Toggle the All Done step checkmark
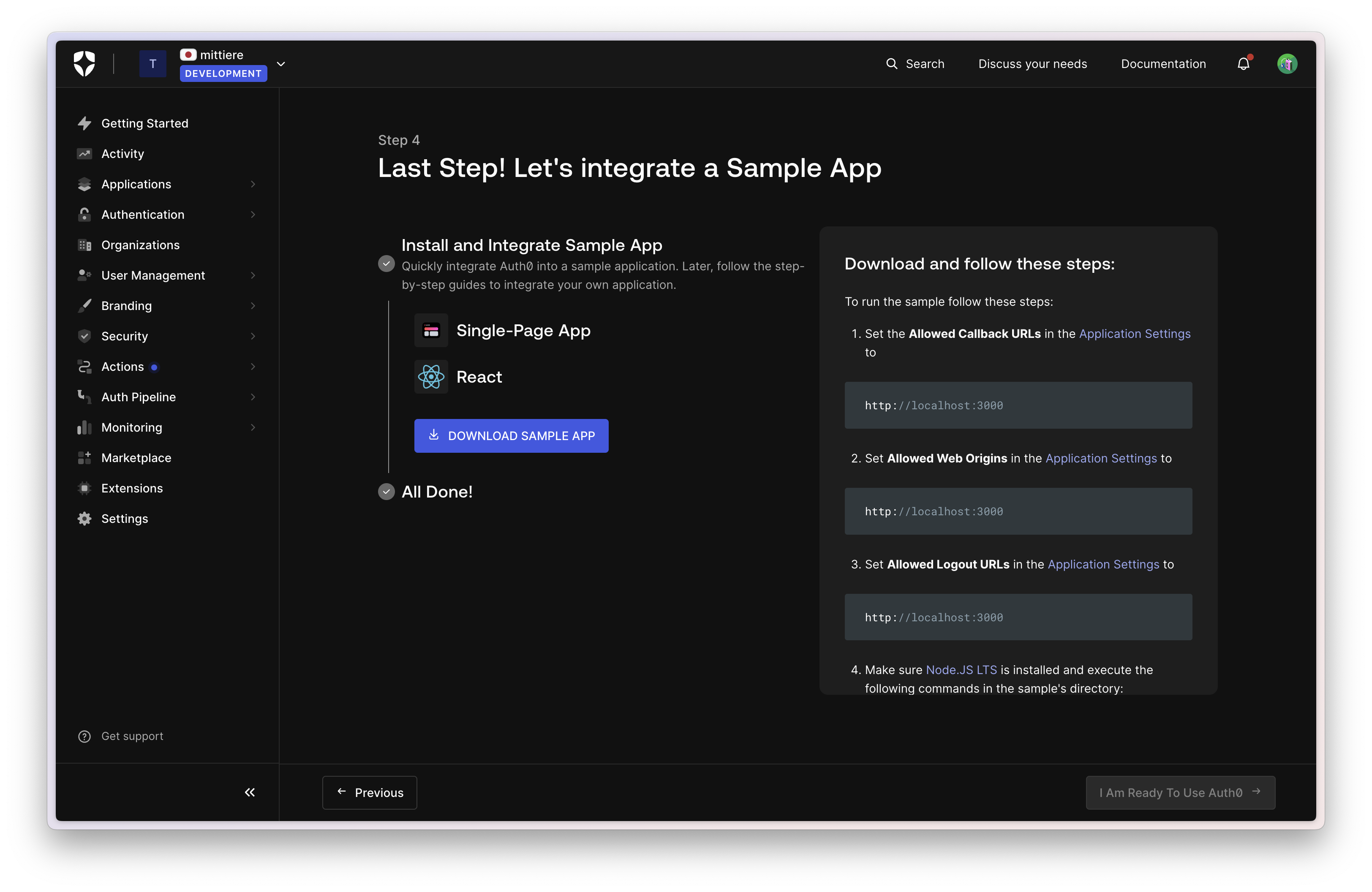Viewport: 1372px width, 892px height. [386, 492]
